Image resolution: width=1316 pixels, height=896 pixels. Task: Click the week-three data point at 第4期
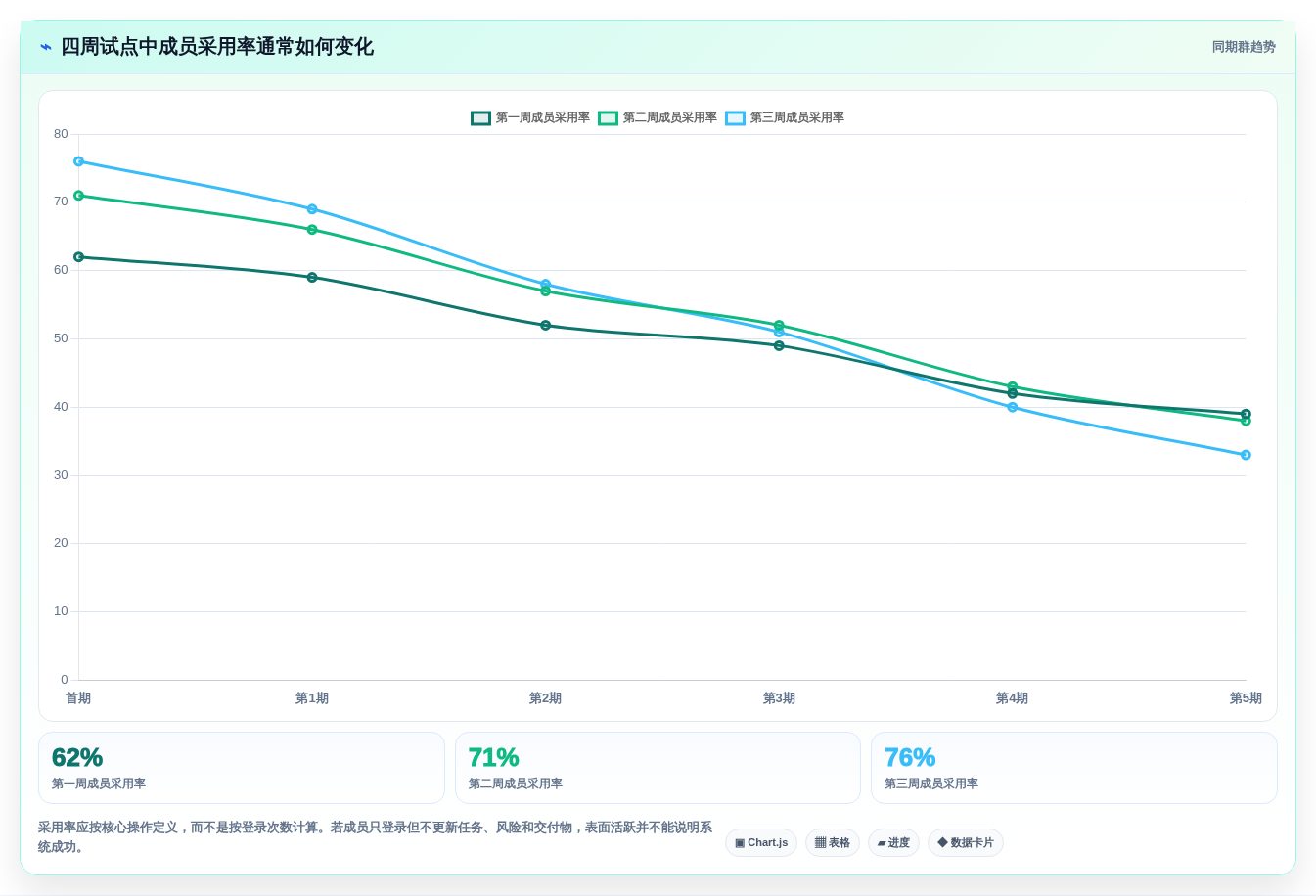1013,407
